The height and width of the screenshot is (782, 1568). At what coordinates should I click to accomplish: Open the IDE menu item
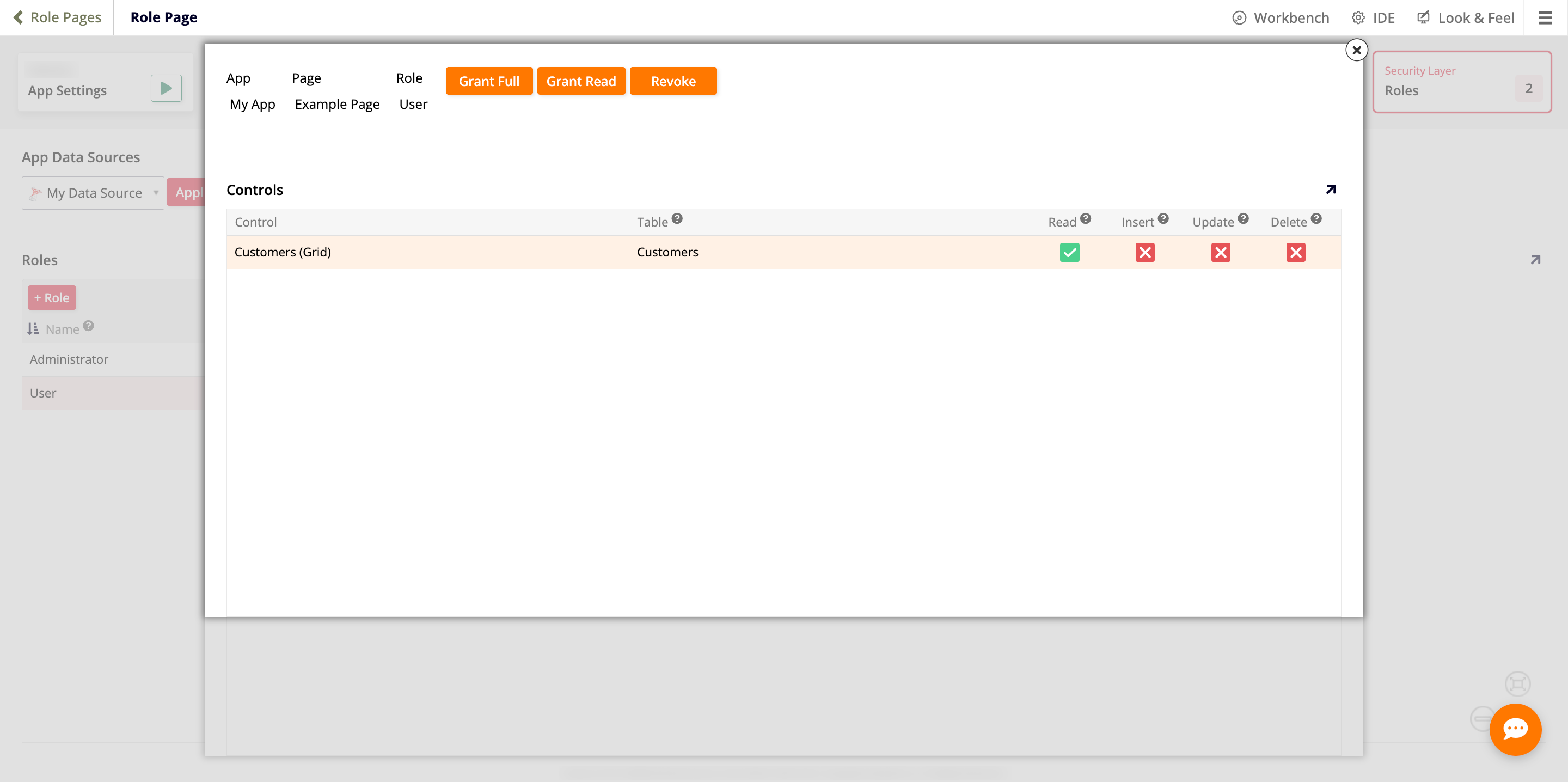[1373, 17]
